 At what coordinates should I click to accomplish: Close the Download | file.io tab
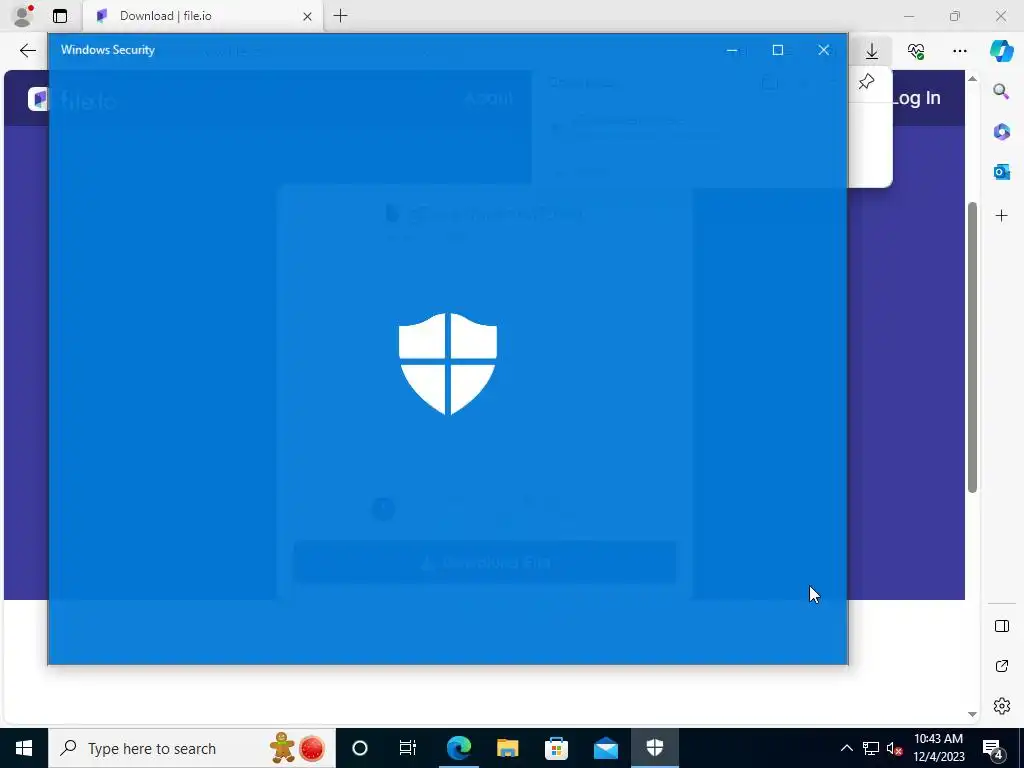(x=307, y=16)
